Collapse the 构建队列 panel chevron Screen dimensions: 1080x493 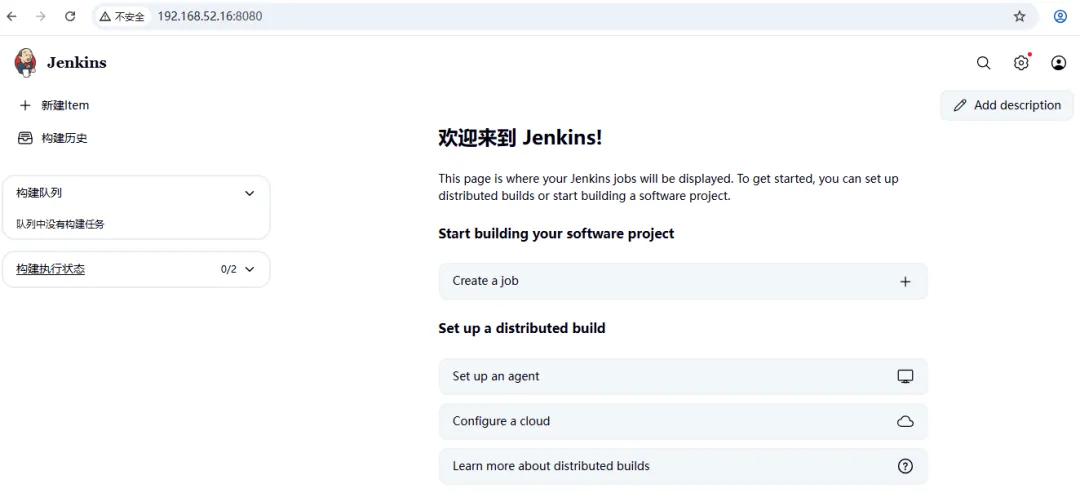pyautogui.click(x=250, y=193)
